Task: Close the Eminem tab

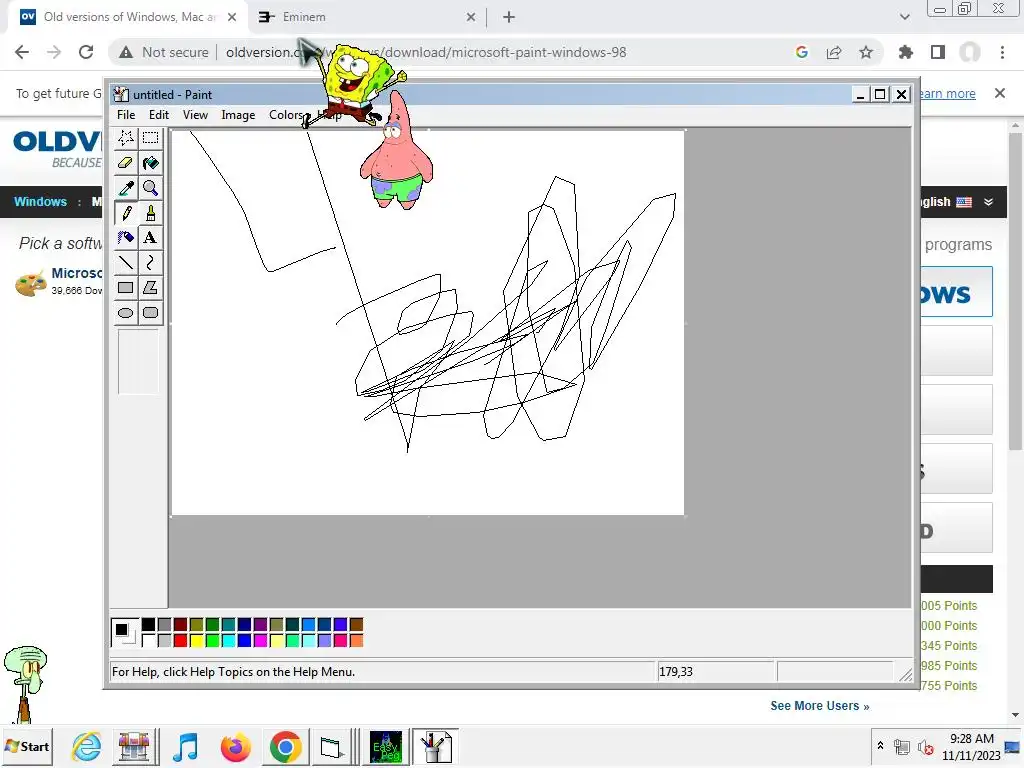Action: (471, 17)
